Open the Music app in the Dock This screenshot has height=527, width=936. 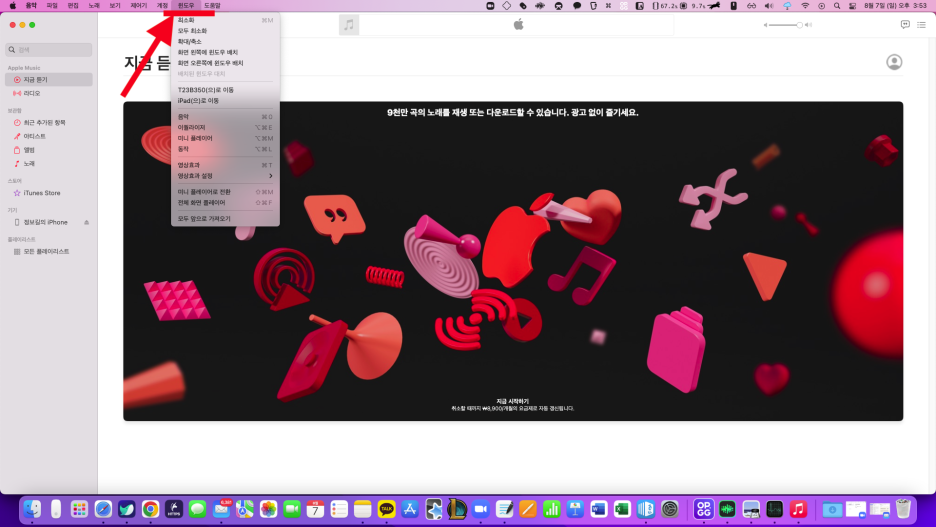point(798,509)
